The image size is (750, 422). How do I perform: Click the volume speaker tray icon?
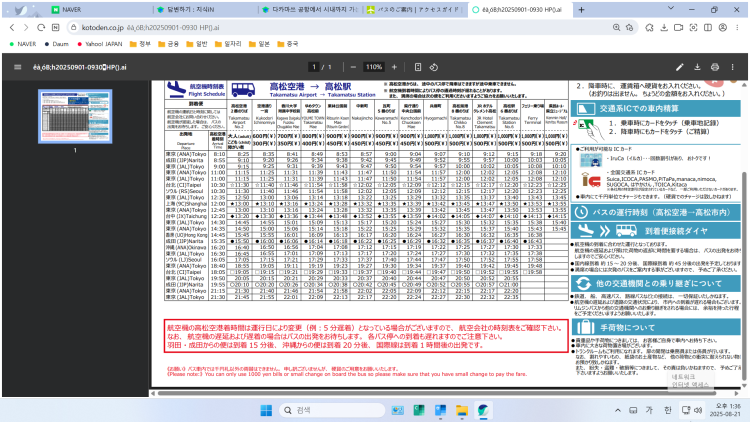coord(698,410)
